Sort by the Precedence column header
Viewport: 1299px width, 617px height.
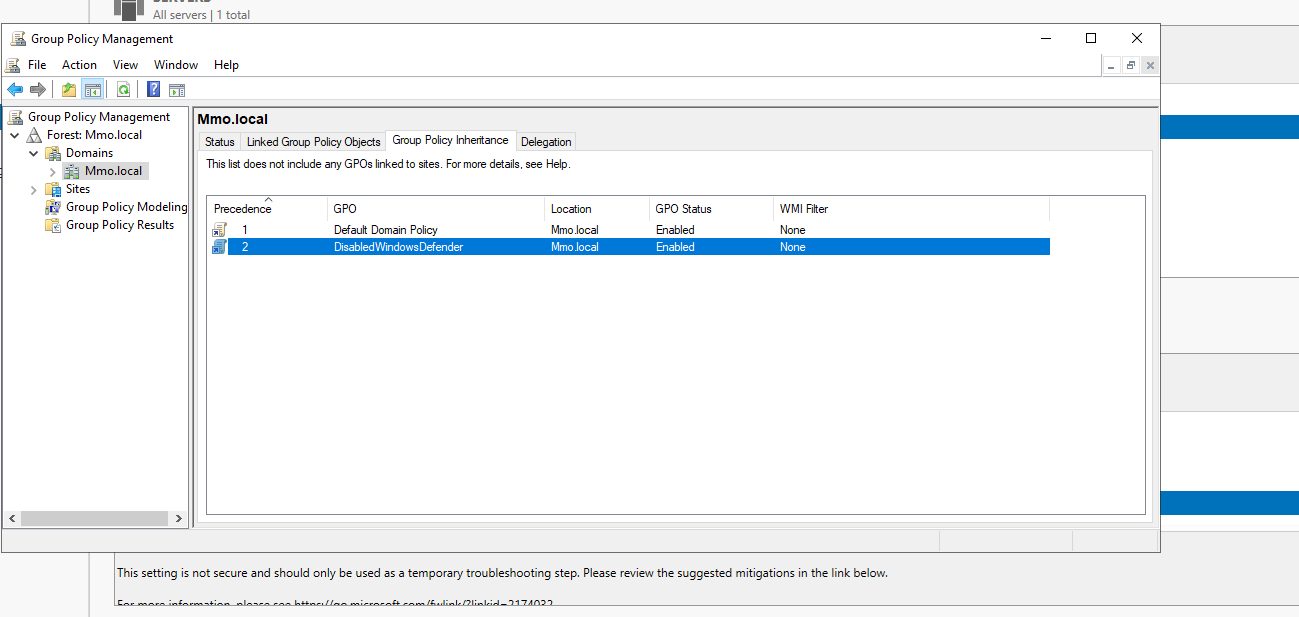pos(268,209)
